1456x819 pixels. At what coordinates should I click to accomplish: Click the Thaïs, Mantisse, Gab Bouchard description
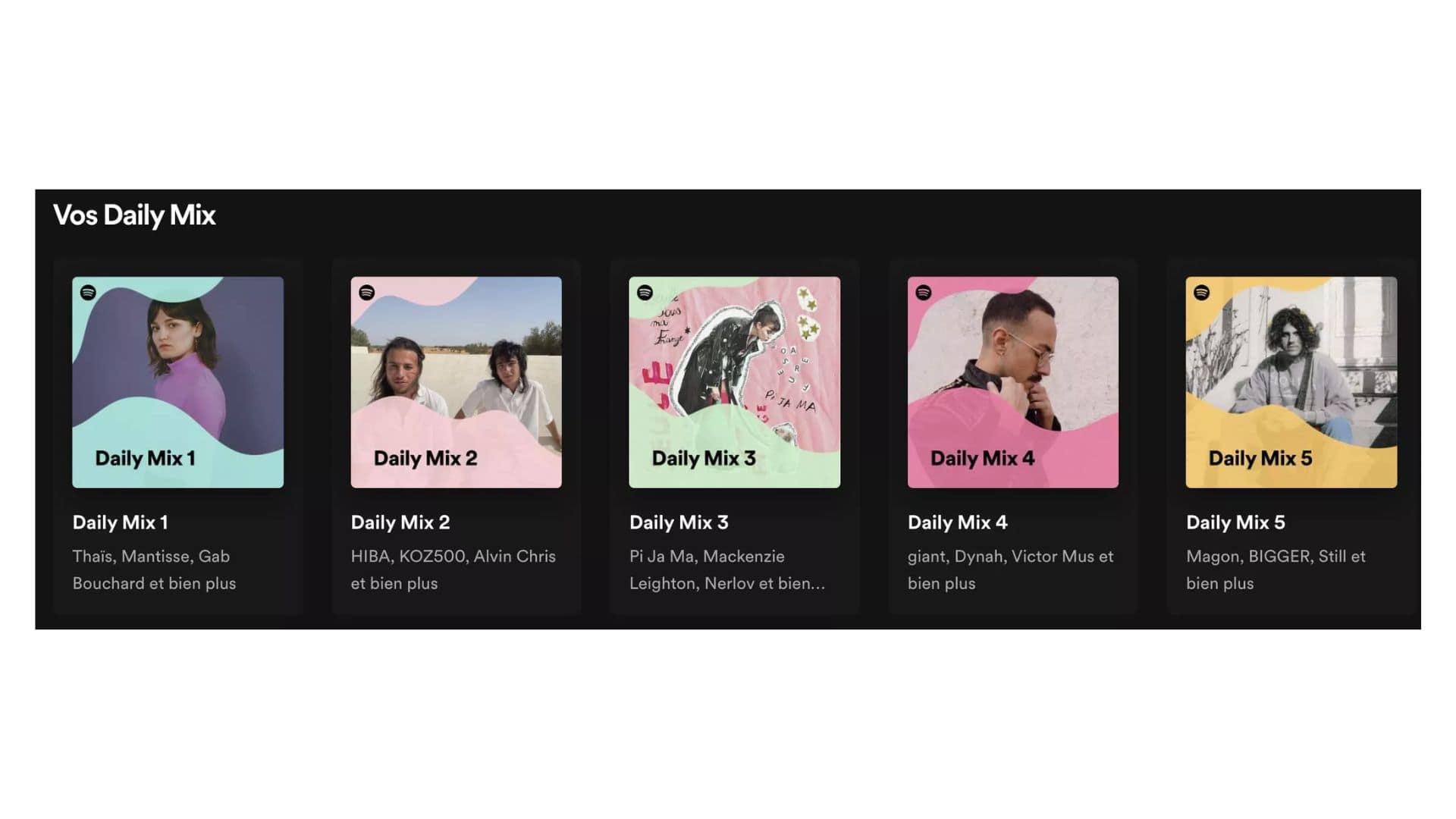click(154, 570)
